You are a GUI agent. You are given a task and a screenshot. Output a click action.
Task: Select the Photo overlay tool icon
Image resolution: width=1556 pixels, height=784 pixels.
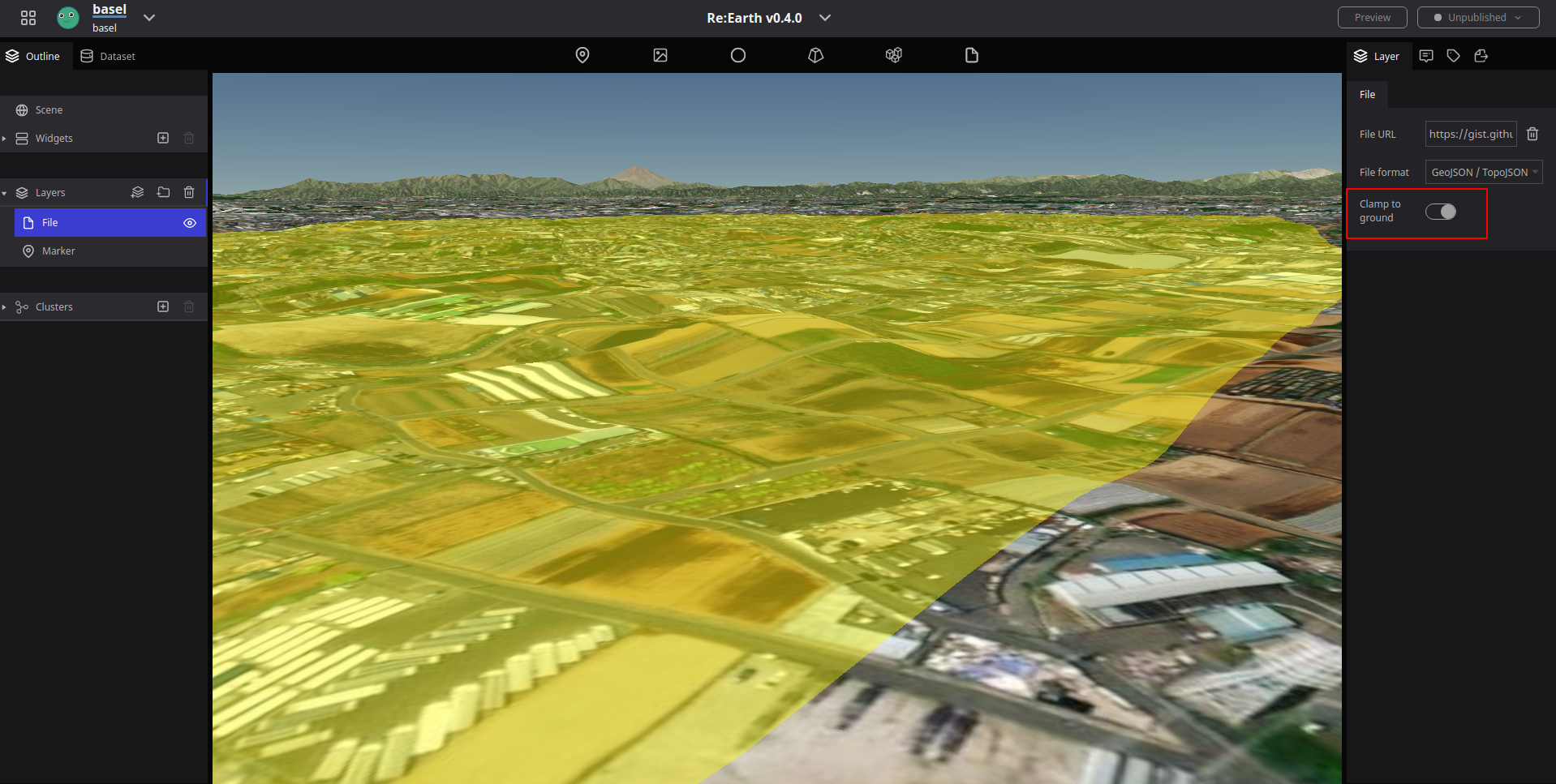[x=660, y=55]
